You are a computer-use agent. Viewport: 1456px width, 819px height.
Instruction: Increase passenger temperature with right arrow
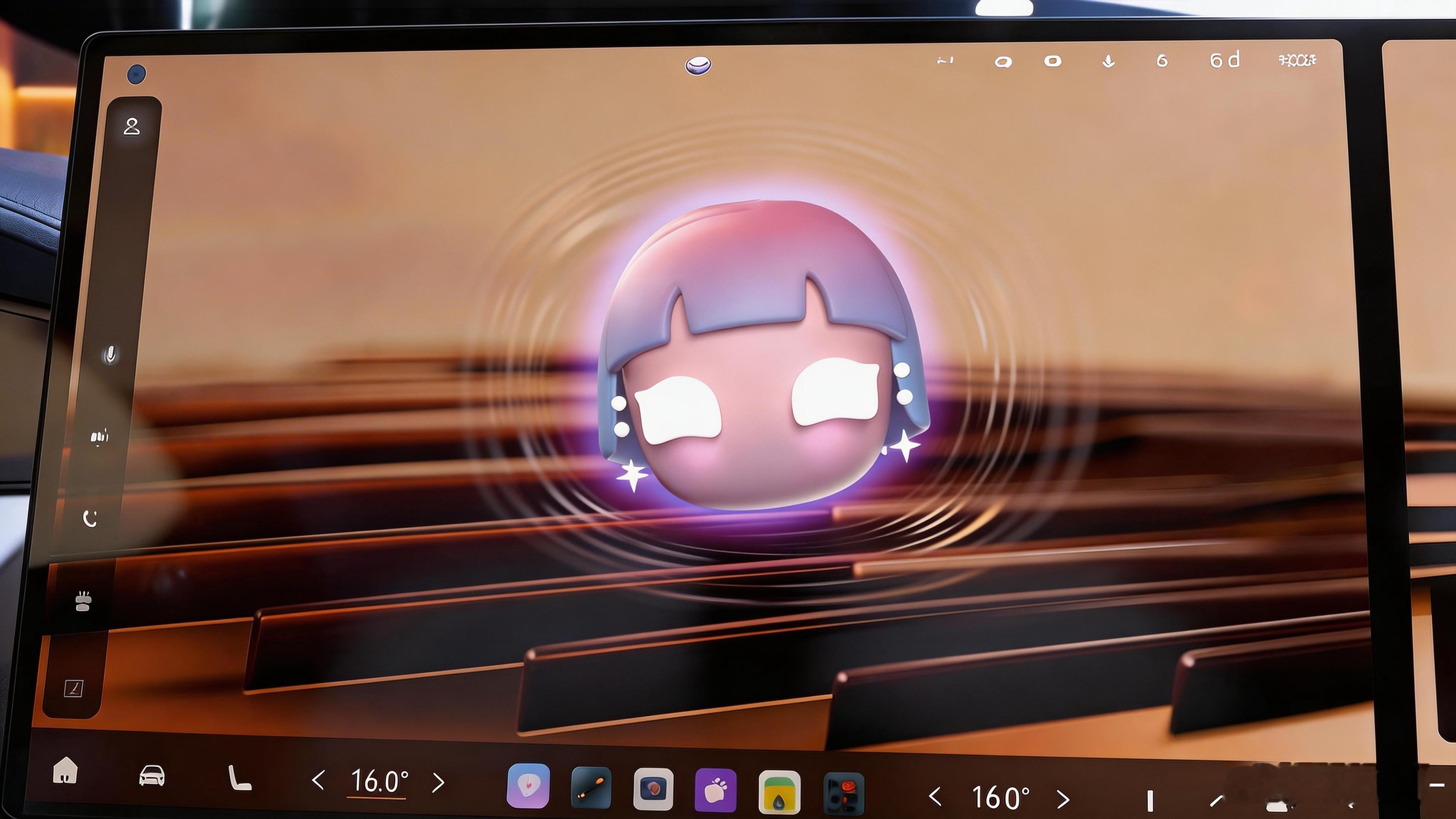pos(1063,799)
